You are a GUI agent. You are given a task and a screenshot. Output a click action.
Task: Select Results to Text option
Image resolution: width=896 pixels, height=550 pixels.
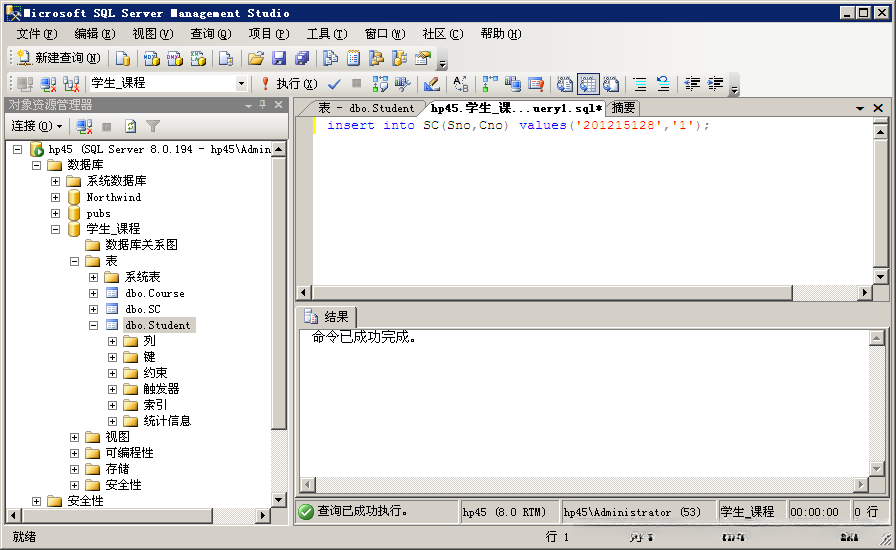pos(565,84)
